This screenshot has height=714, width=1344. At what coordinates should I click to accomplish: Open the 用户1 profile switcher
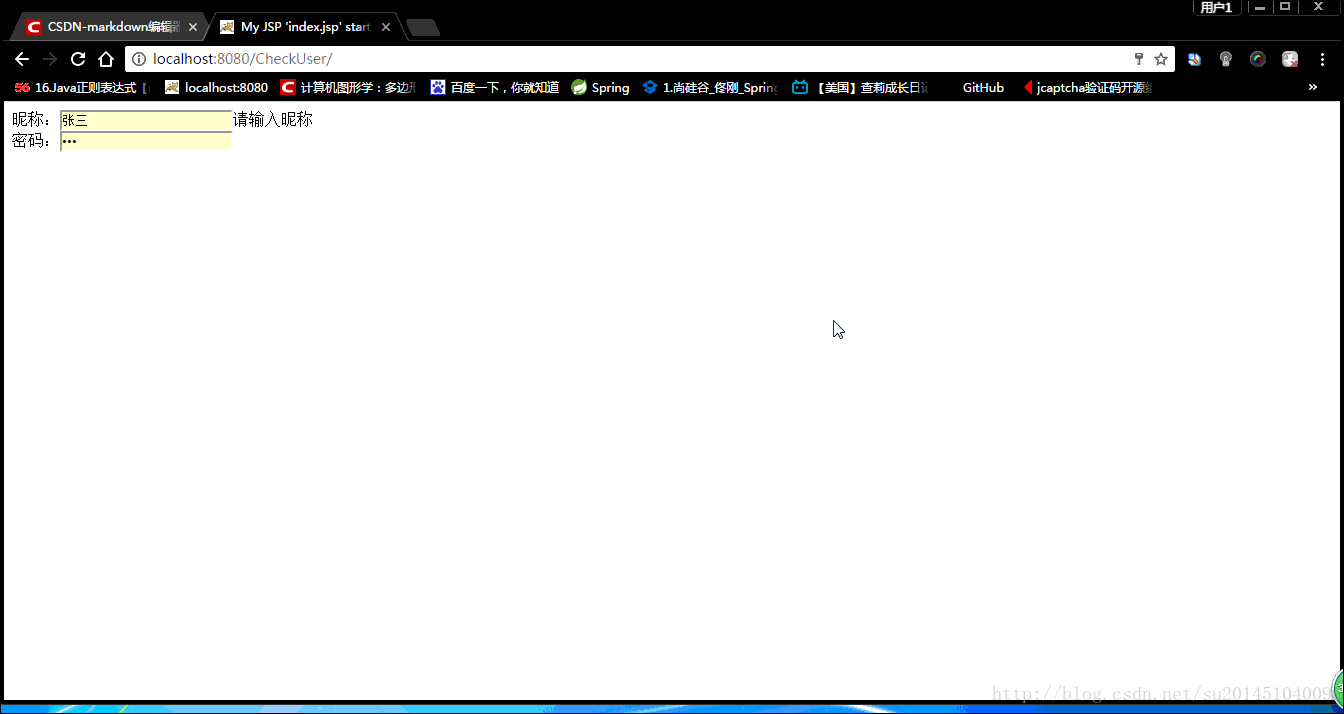[1217, 8]
